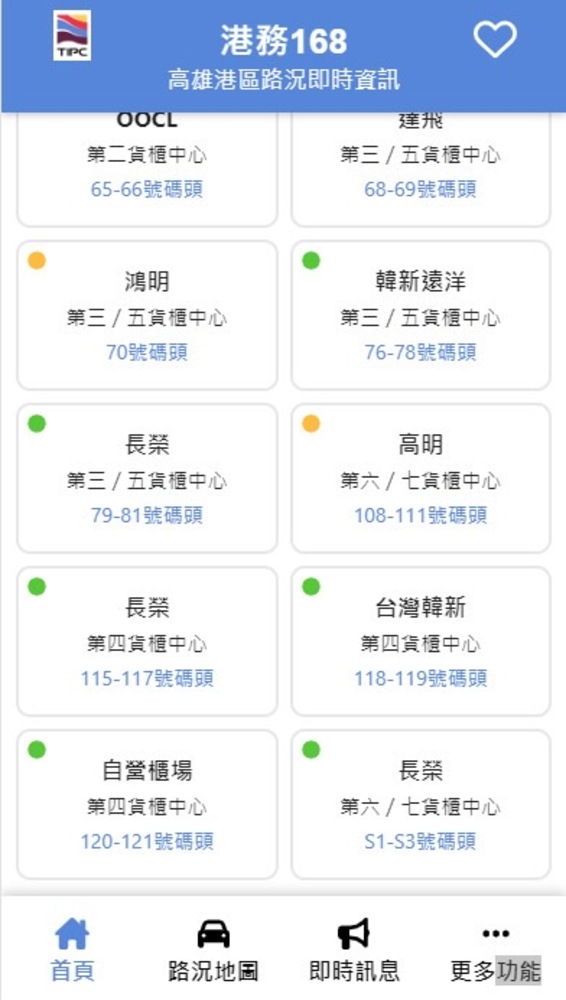Open 65-66號碼頭 link on OOCL card
The width and height of the screenshot is (566, 1000).
(x=147, y=189)
